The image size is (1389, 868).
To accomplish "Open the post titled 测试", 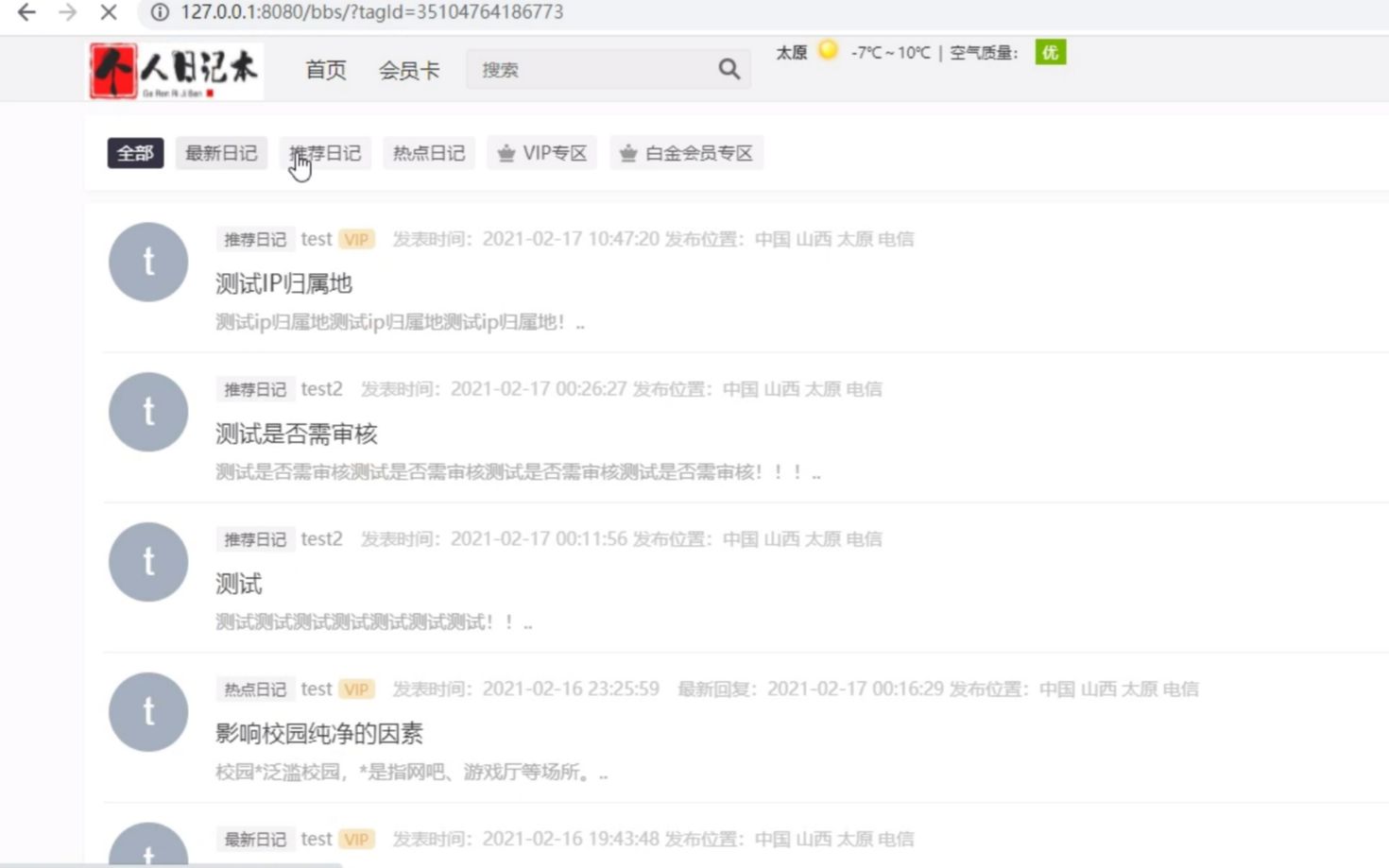I will 238,584.
